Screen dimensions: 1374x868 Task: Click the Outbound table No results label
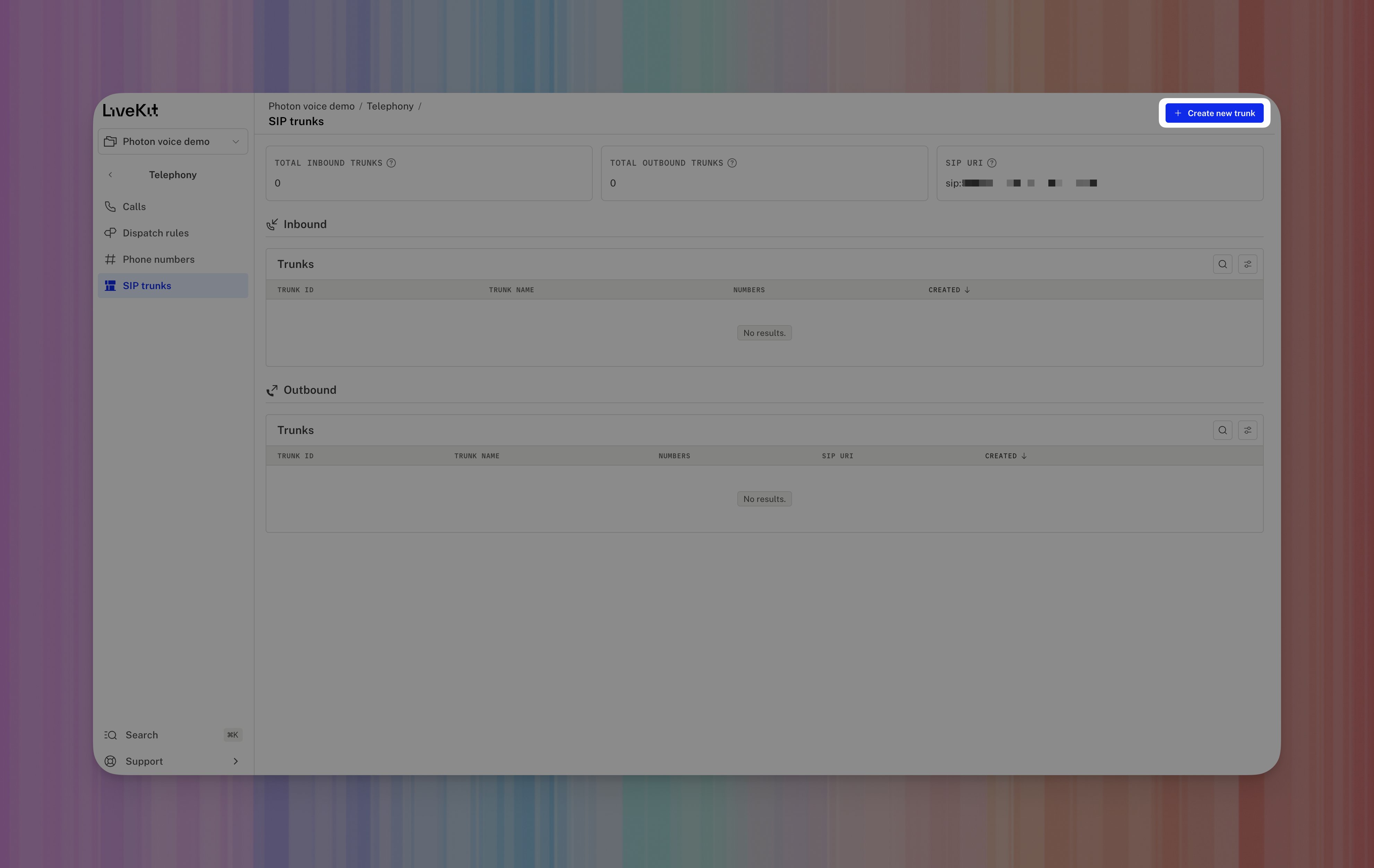(x=764, y=499)
